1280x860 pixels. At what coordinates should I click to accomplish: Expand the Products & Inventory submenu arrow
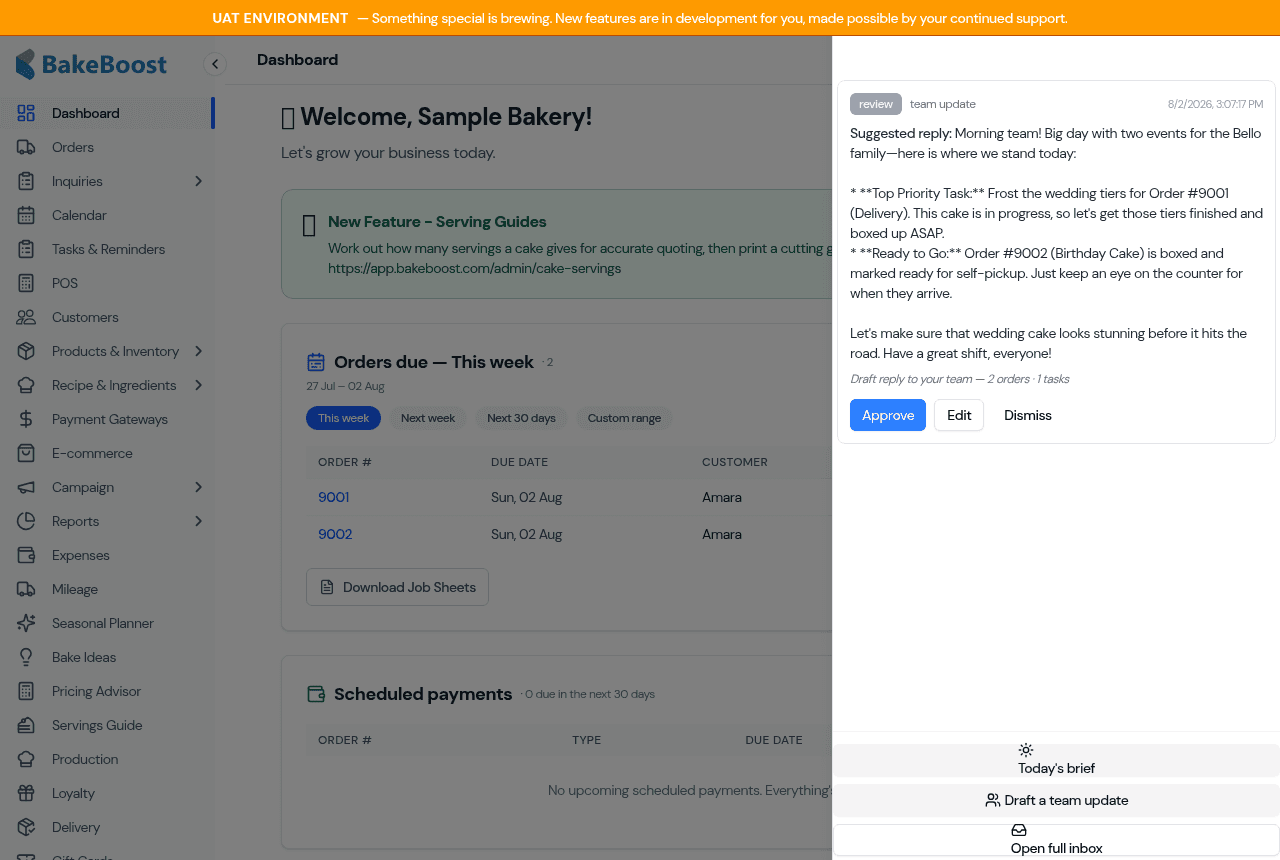tap(198, 351)
